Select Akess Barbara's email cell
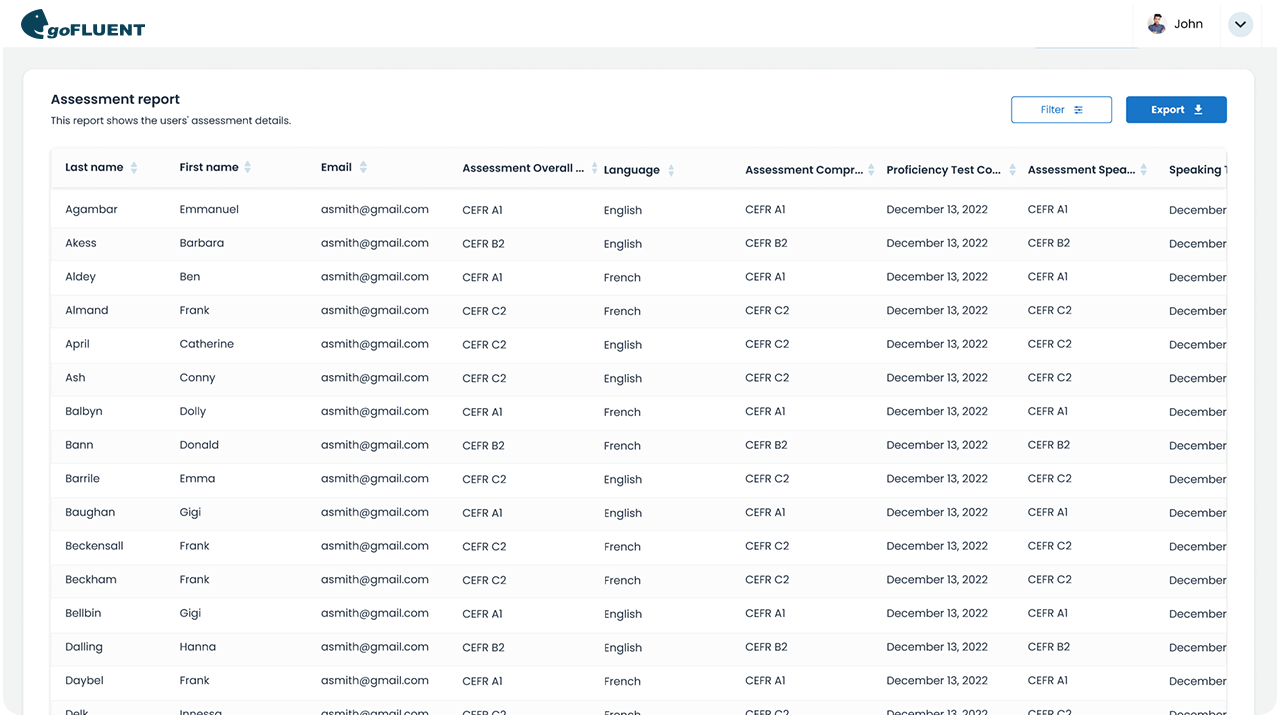 point(374,243)
